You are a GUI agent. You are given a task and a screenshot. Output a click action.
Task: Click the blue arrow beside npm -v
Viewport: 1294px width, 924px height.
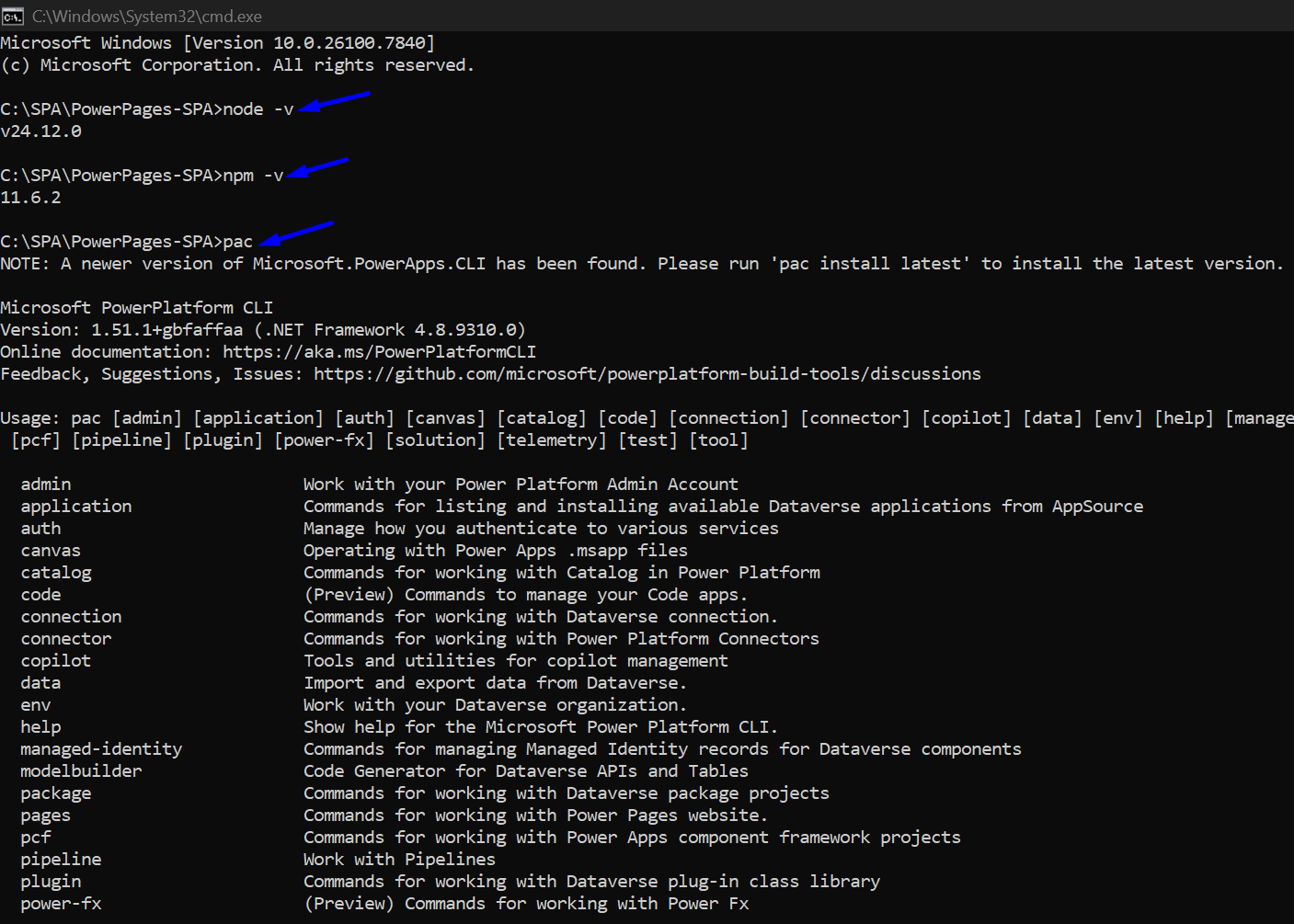[317, 168]
